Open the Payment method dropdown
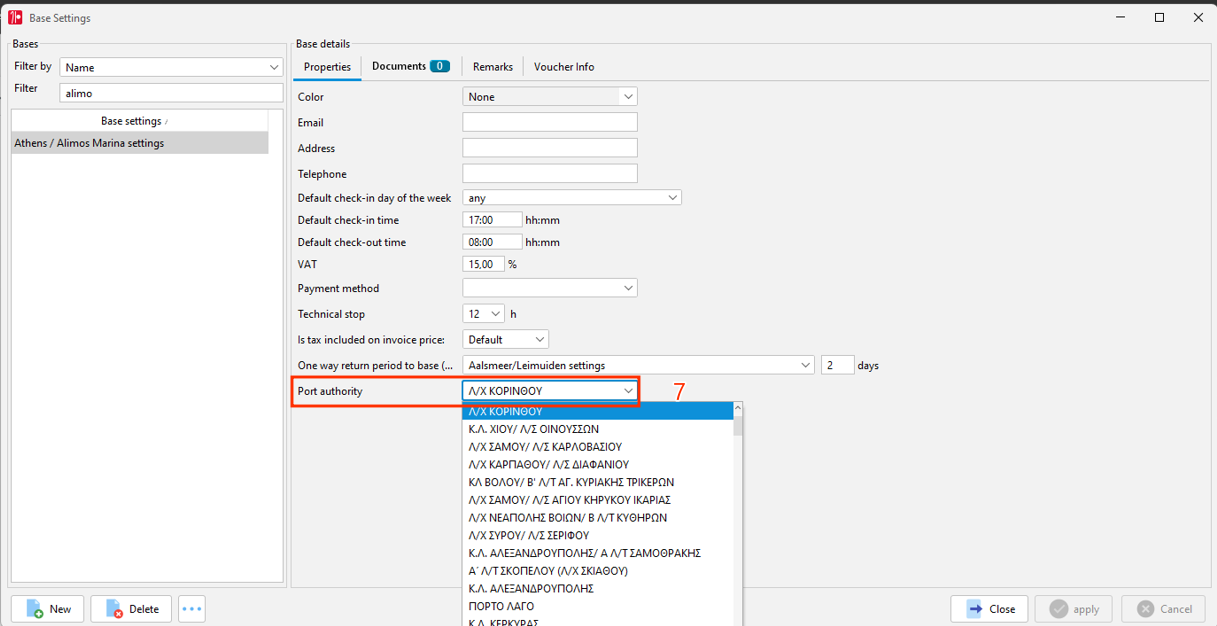This screenshot has width=1217, height=626. pyautogui.click(x=550, y=288)
